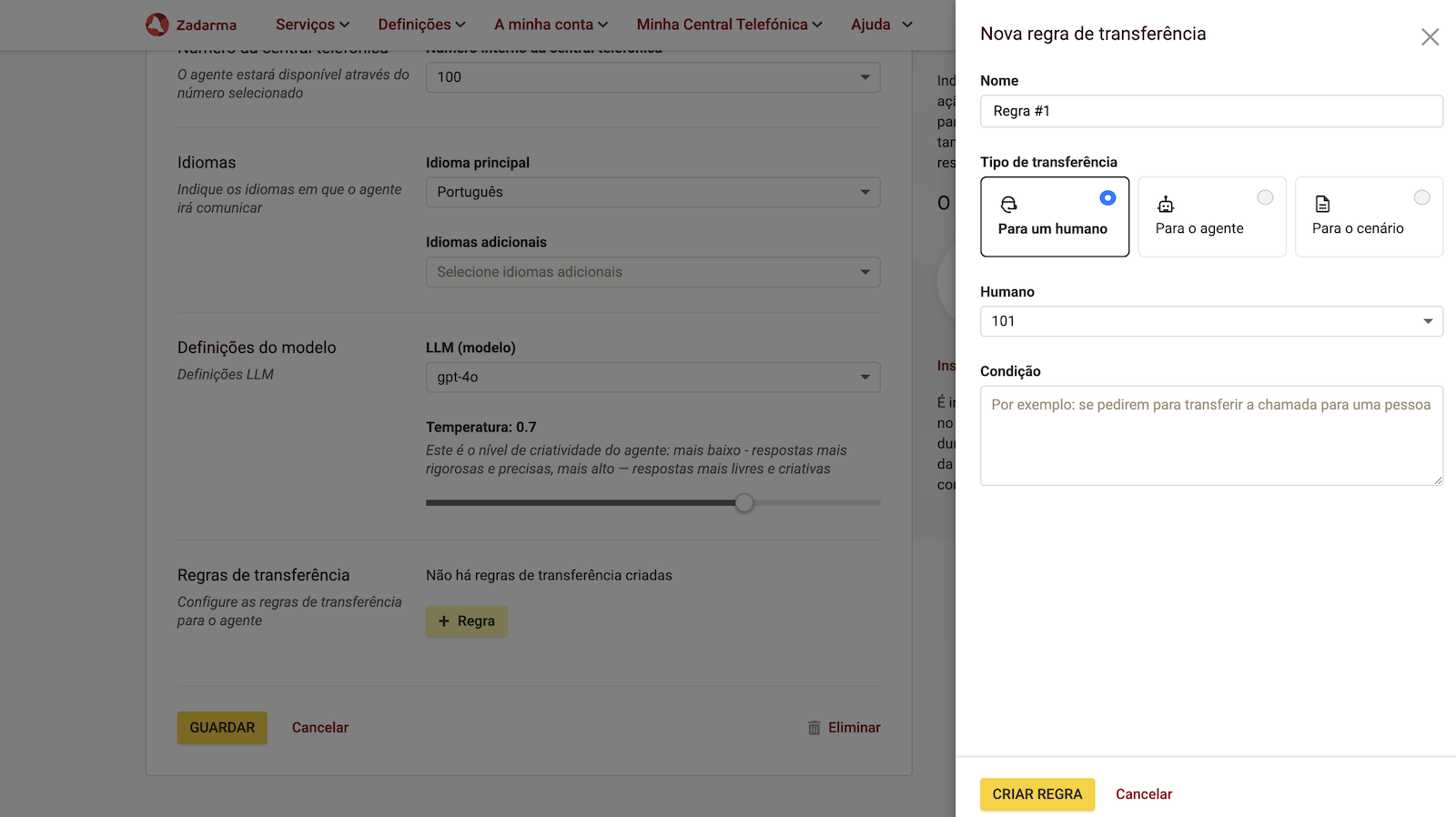The height and width of the screenshot is (817, 1456).
Task: Expand the Idioma principal dropdown
Action: coord(652,192)
